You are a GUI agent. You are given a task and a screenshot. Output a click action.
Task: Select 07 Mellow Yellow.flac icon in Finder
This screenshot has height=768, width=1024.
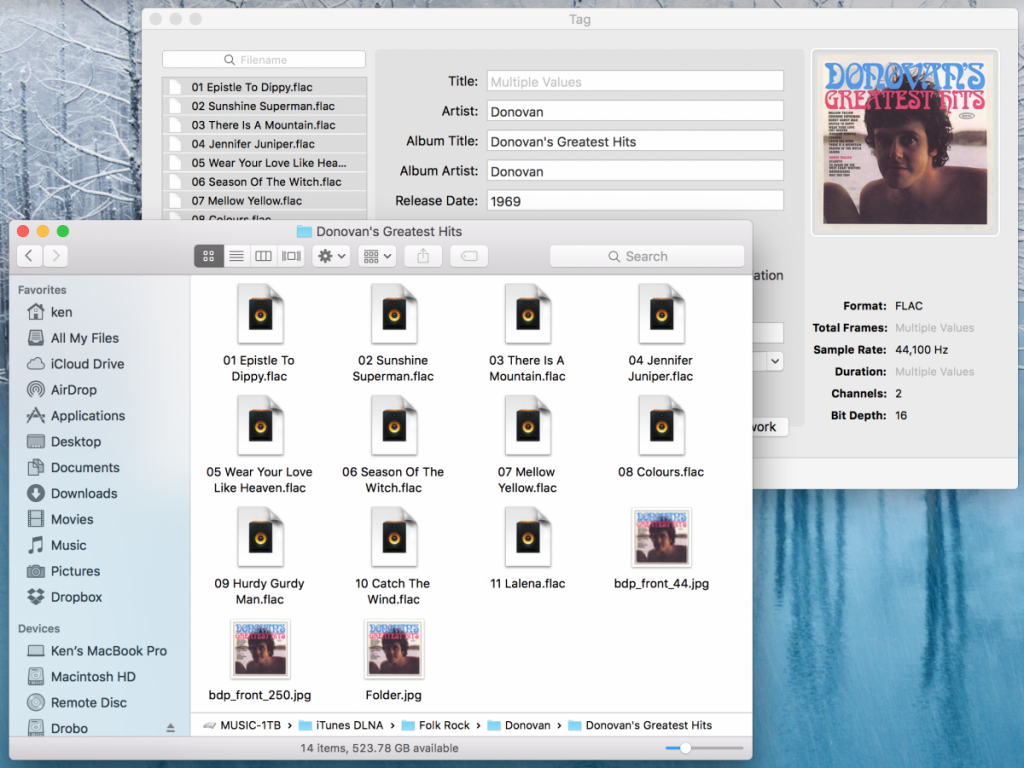pos(528,426)
